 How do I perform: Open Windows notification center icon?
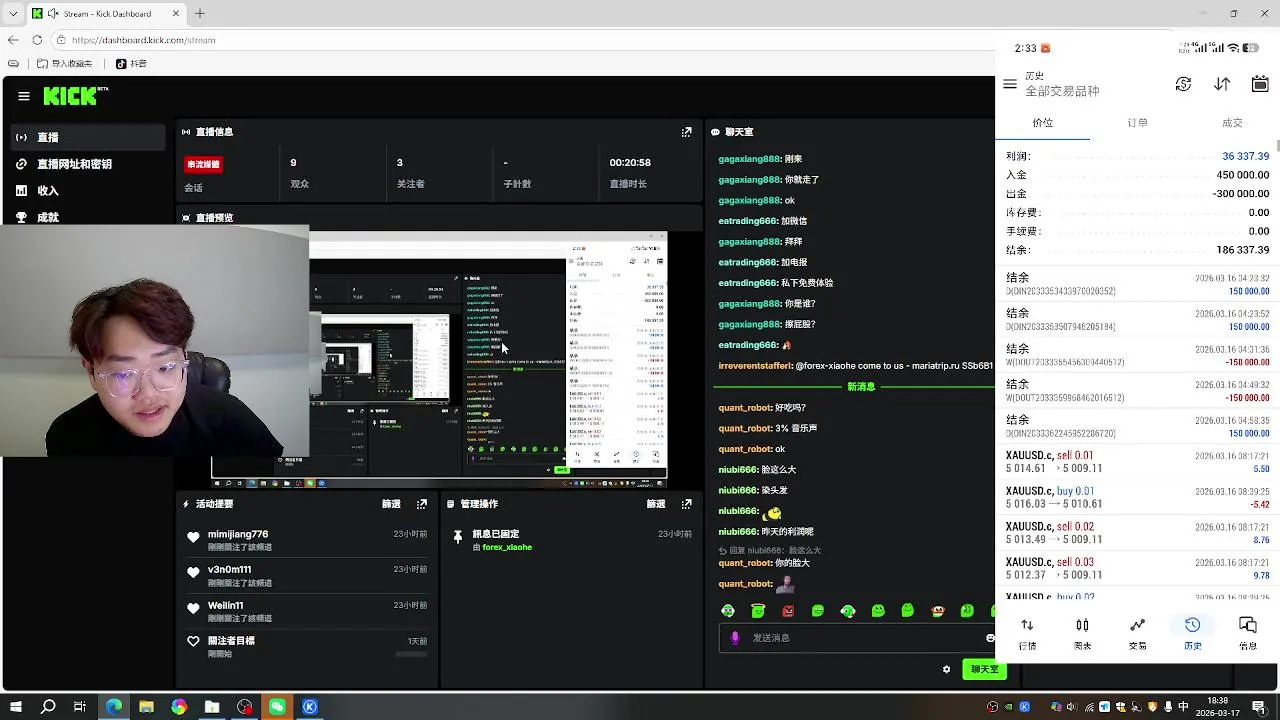click(1261, 707)
